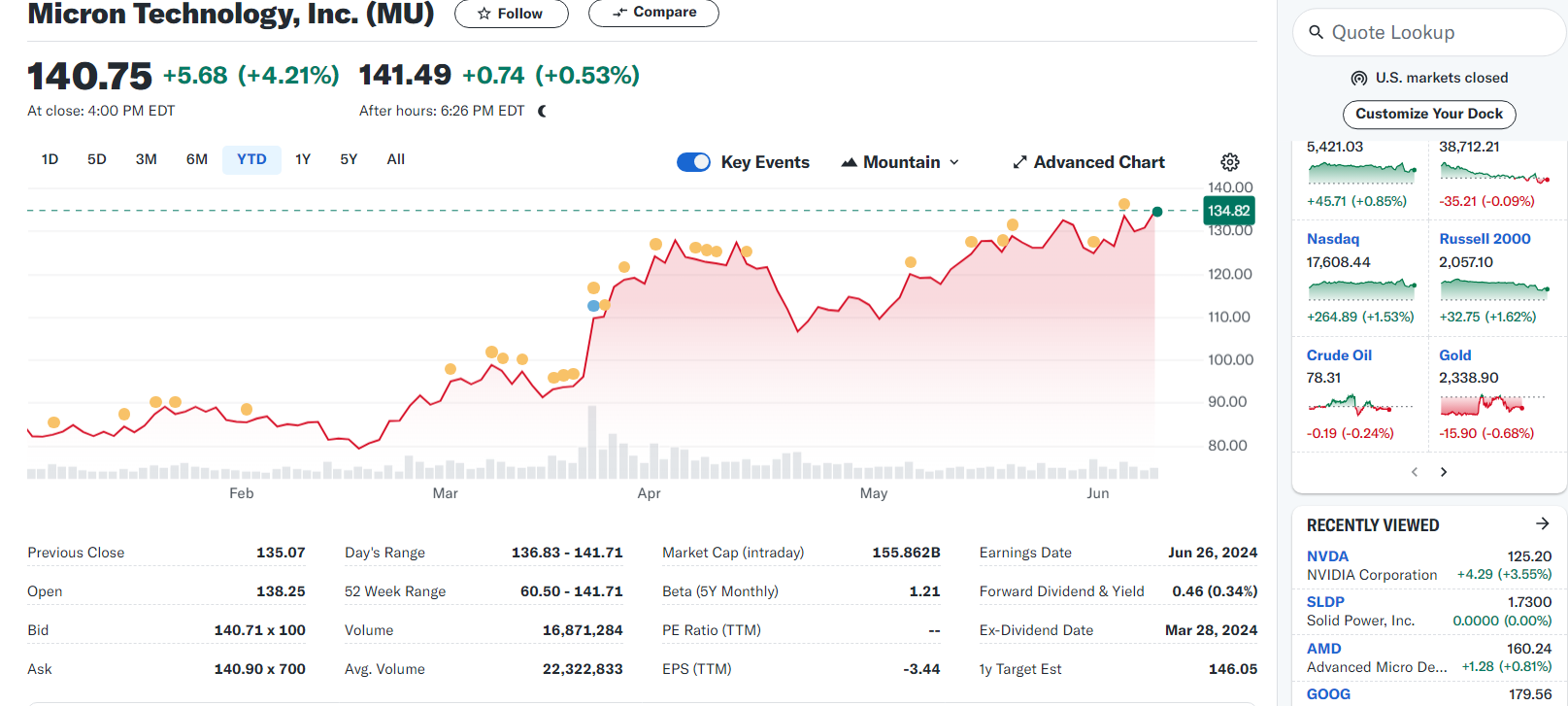
Task: Click the Avg. Volume value 22,322,833
Action: [x=583, y=669]
